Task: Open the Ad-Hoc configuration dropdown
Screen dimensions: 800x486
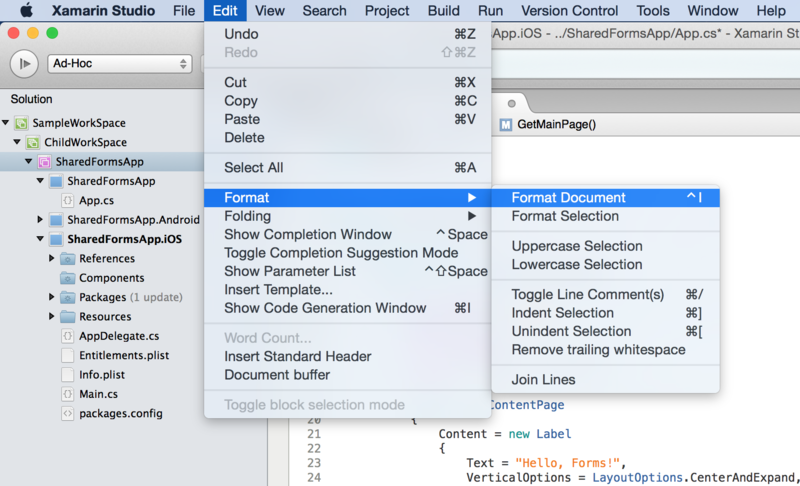Action: click(119, 64)
